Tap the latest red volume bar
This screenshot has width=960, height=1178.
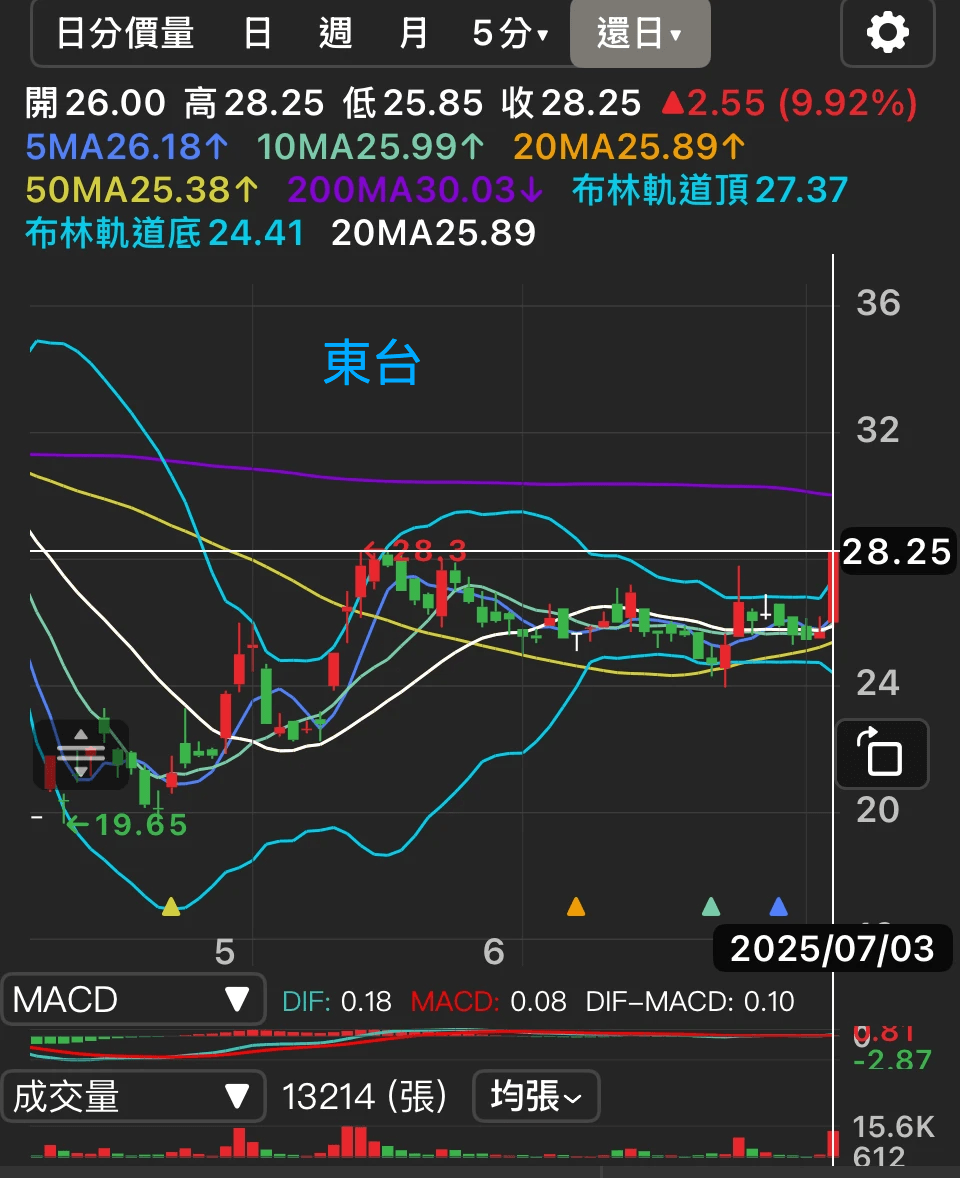pos(832,1143)
